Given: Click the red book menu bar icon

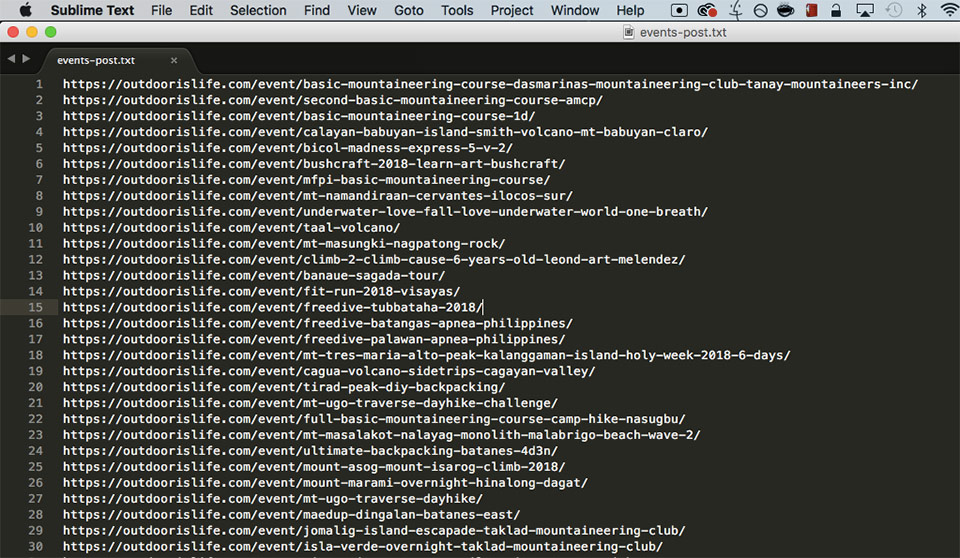Looking at the screenshot, I should pos(812,10).
